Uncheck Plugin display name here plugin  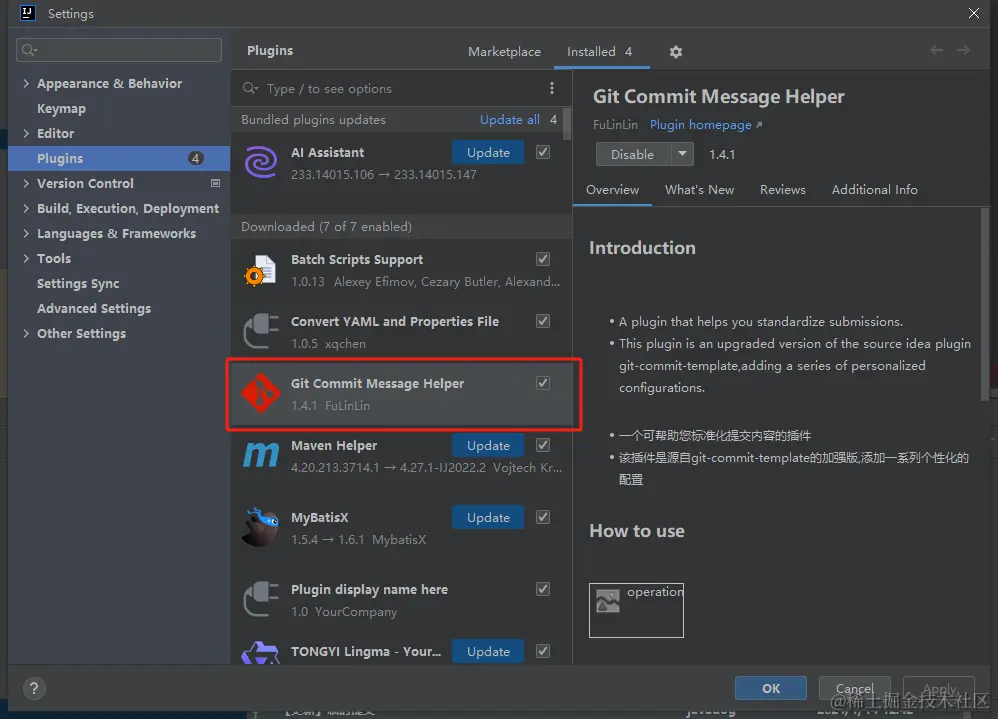(x=543, y=589)
